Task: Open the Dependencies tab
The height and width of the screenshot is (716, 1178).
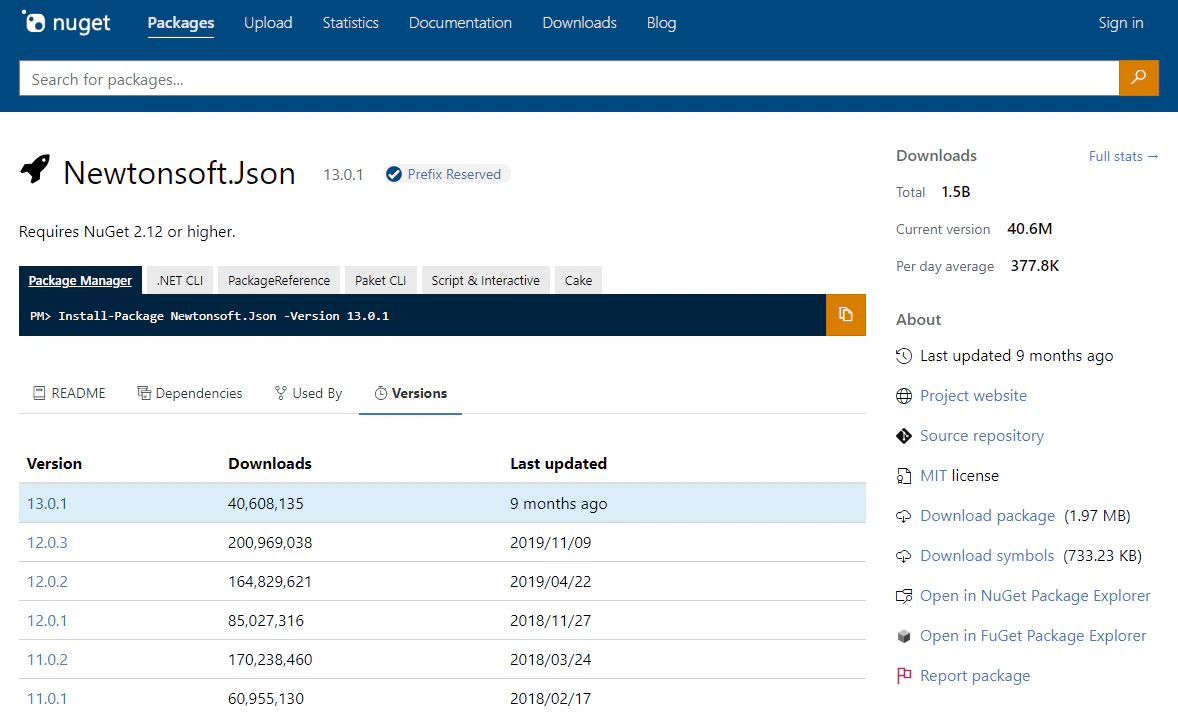Action: tap(189, 393)
